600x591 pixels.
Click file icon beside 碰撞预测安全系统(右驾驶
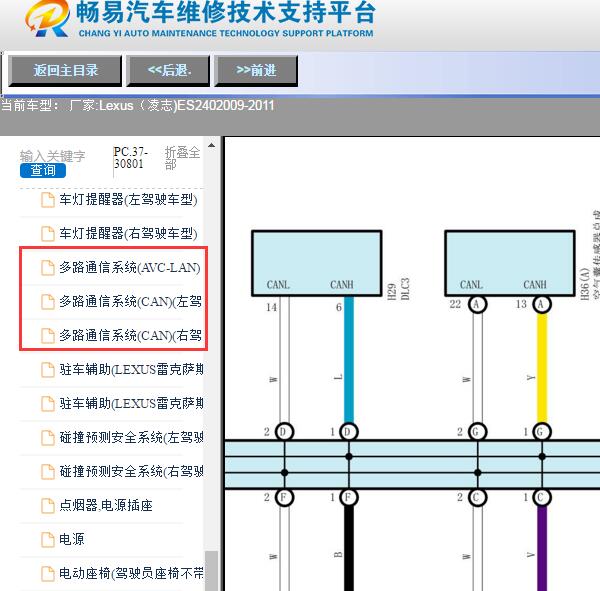coord(48,472)
